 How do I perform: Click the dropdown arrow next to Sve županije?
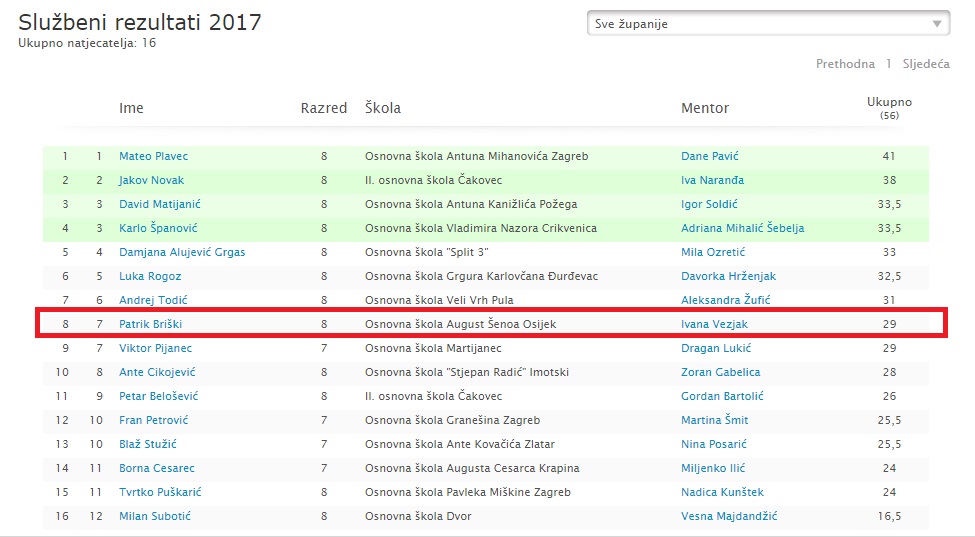[x=937, y=24]
